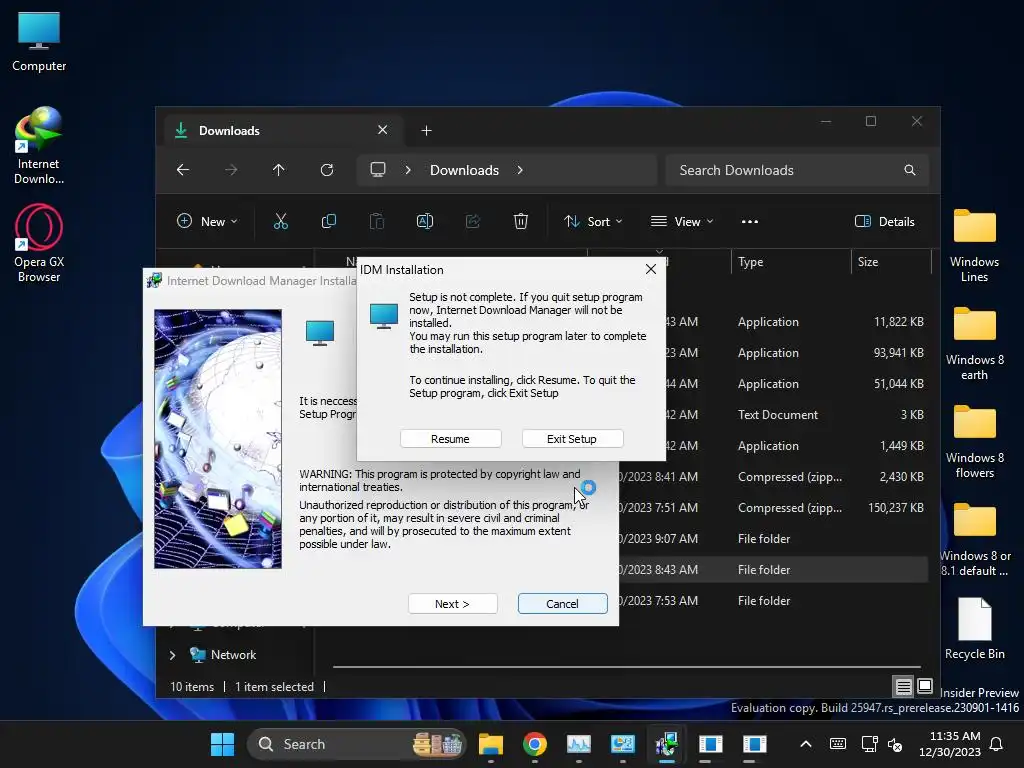This screenshot has height=768, width=1024.
Task: Click chevron after Downloads in address bar
Action: coord(520,170)
